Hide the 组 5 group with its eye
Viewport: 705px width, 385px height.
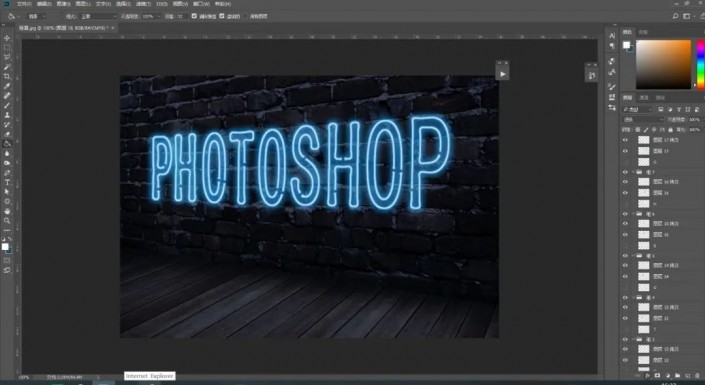[625, 255]
